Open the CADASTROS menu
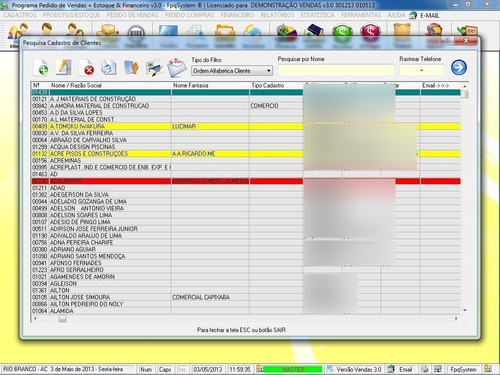 point(20,15)
